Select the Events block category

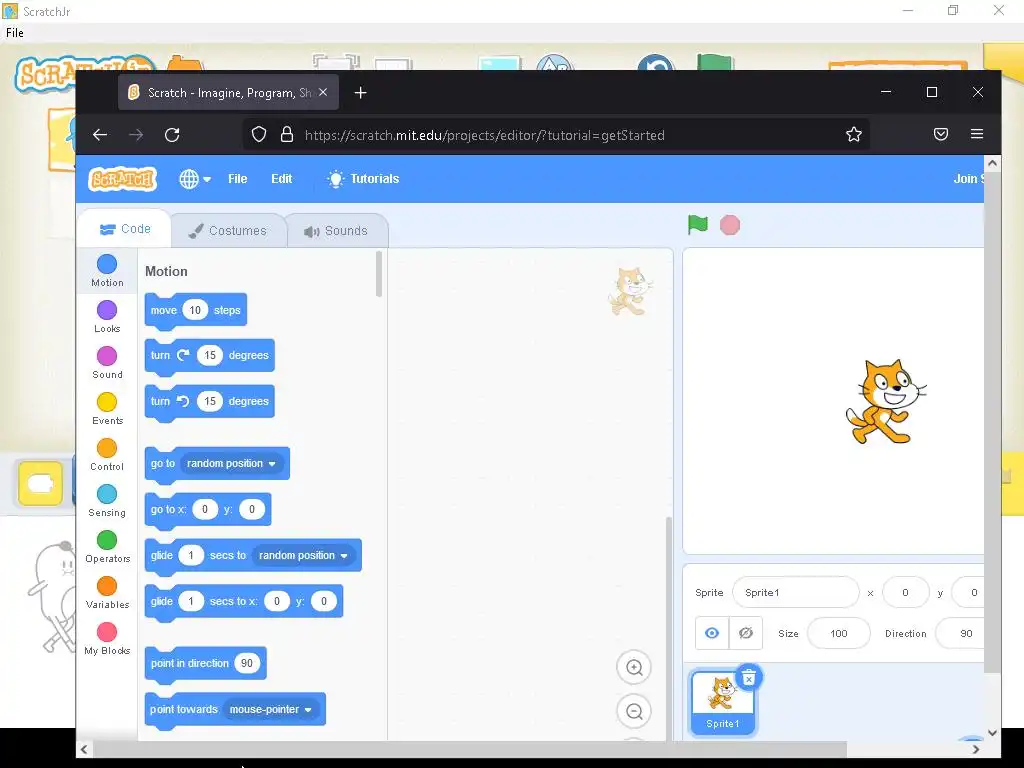107,409
